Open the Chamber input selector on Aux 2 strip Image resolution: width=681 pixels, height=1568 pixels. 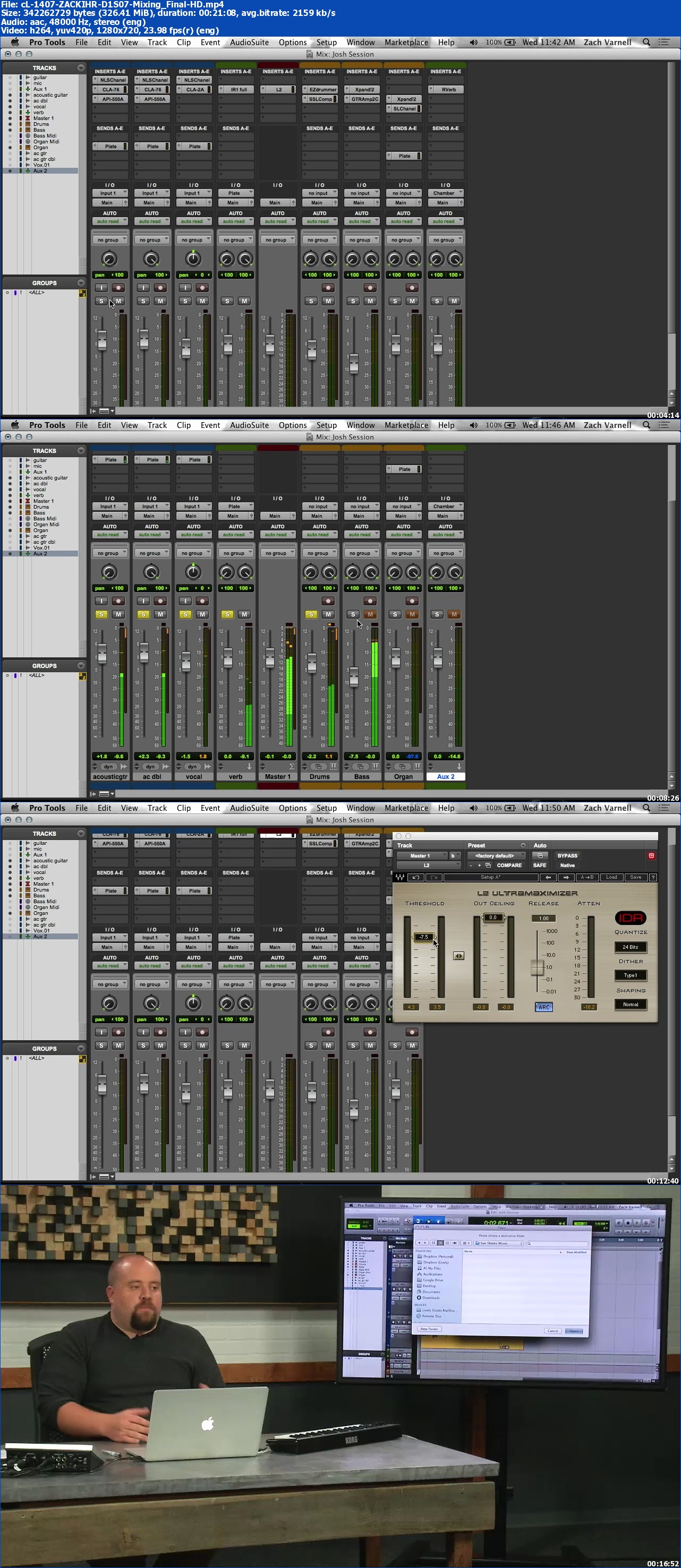pos(445,507)
